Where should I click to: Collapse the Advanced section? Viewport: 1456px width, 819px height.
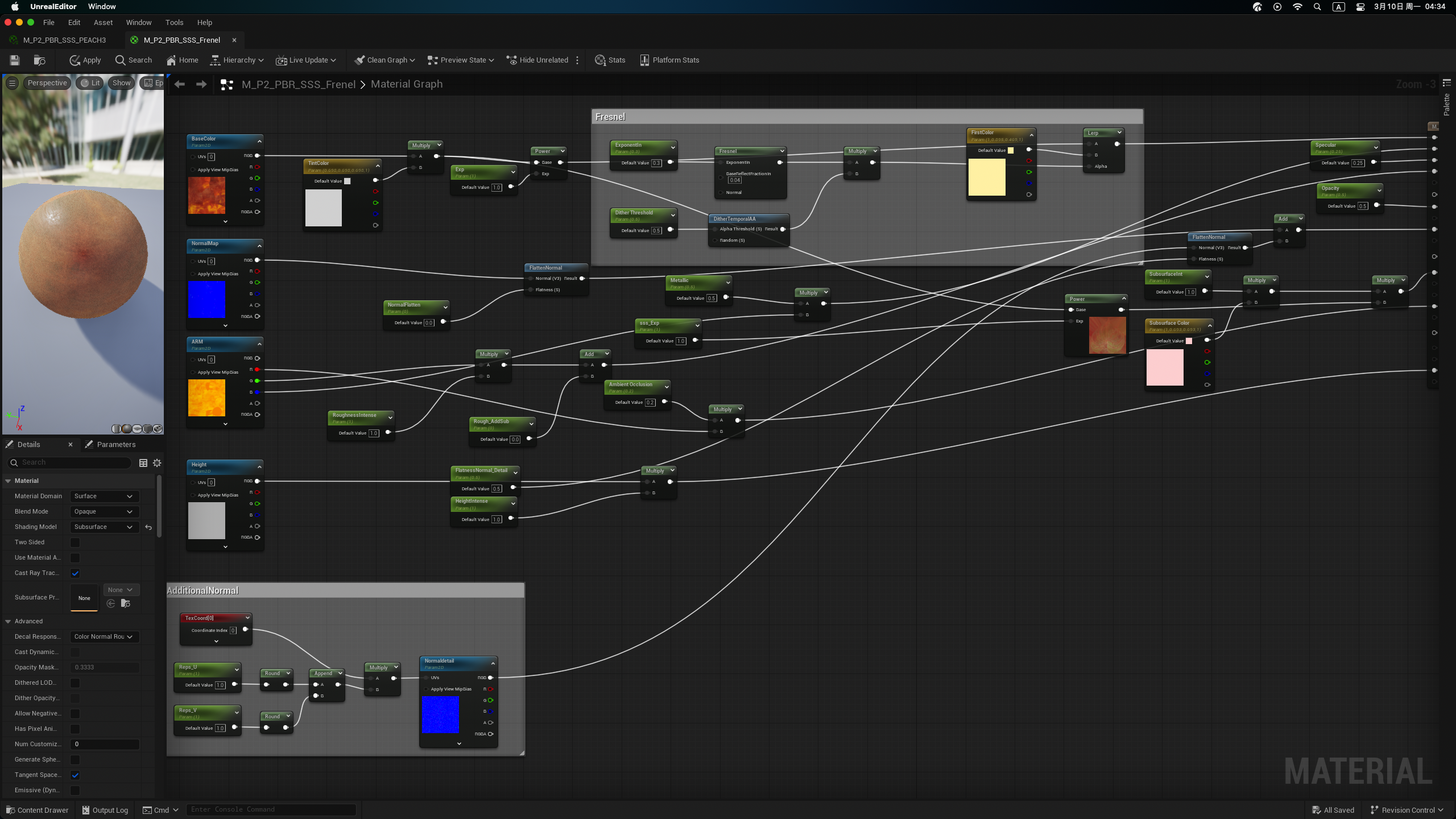(x=9, y=622)
